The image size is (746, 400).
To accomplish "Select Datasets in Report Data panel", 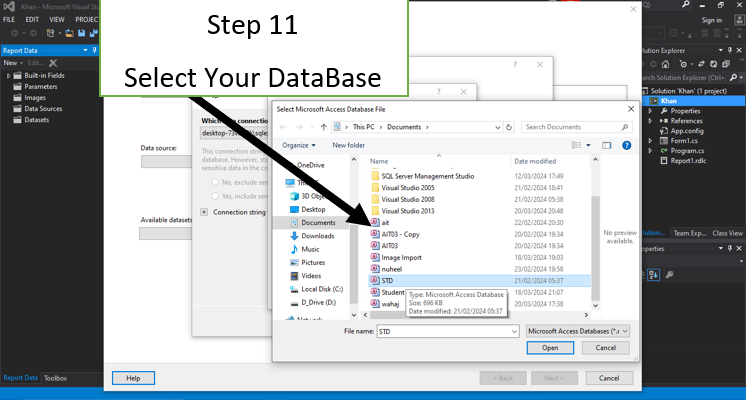I will coord(37,120).
